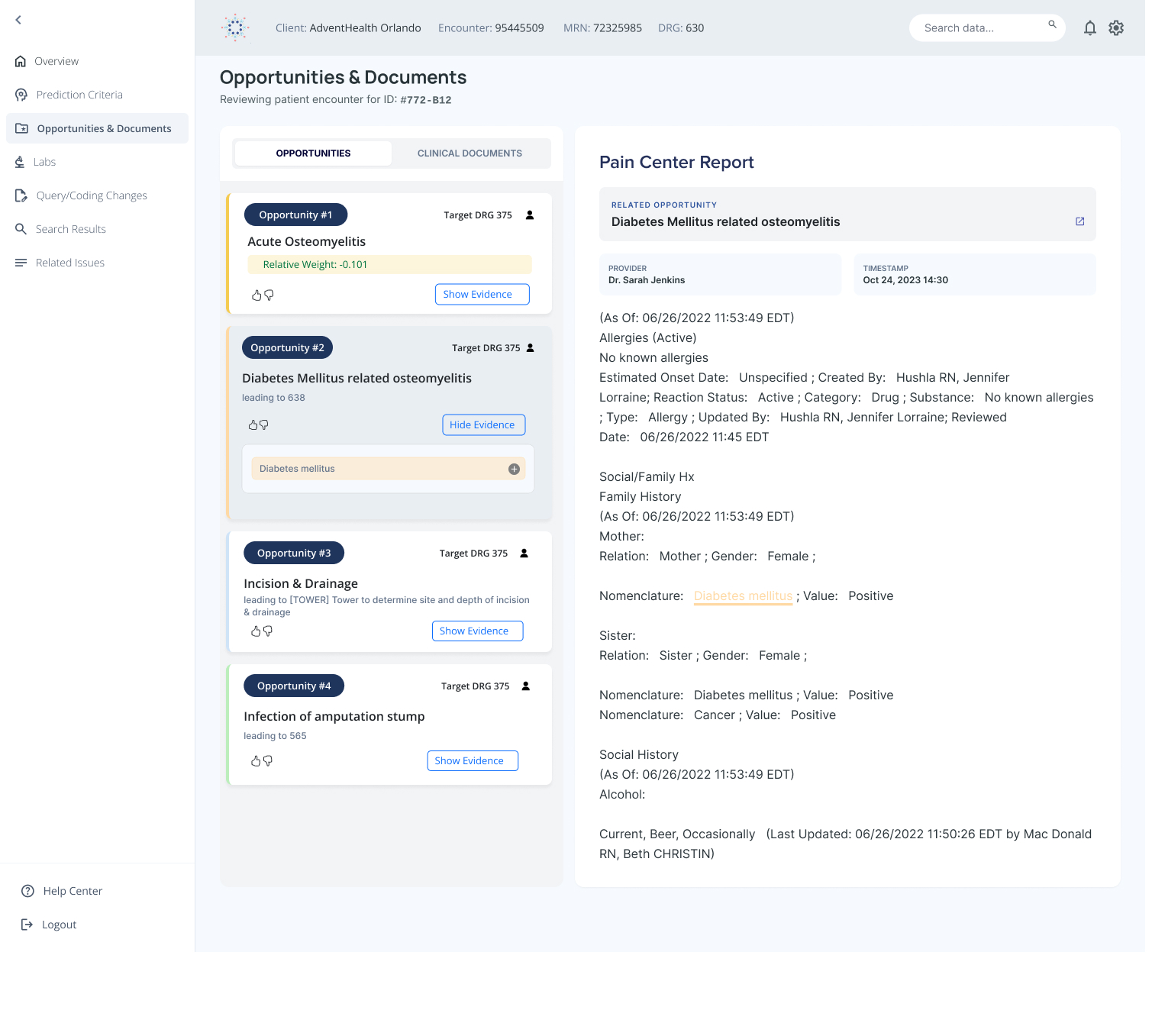The image size is (1152, 1036).
Task: Open Related Issues in sidebar
Action: coord(60,263)
